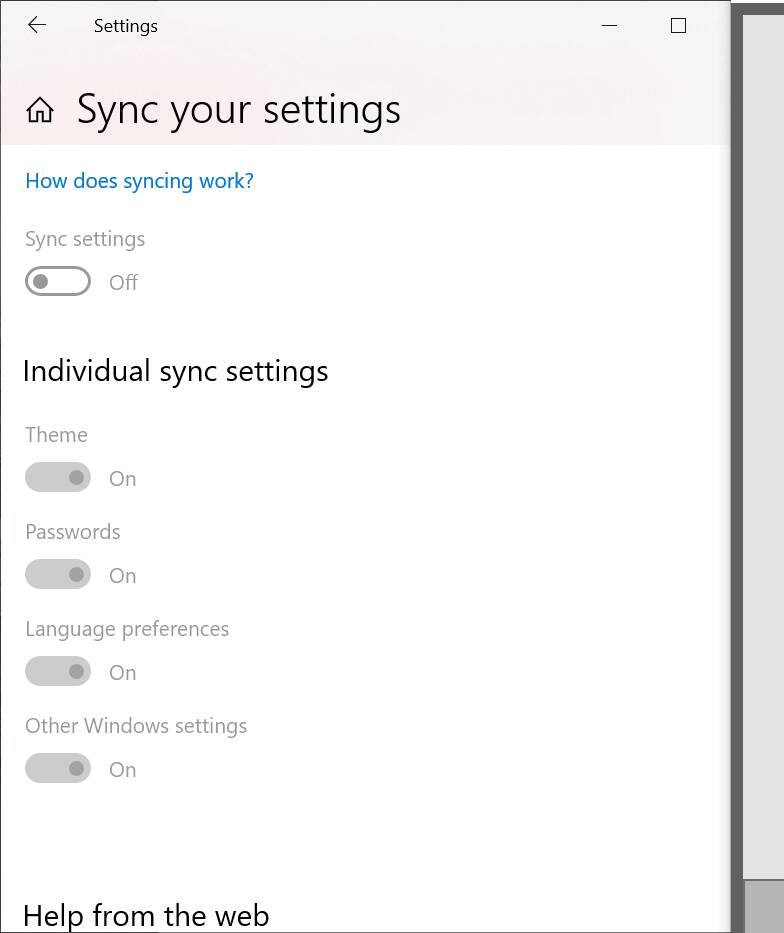784x933 pixels.
Task: Click the 'Off' label beside Sync settings
Action: coord(123,283)
